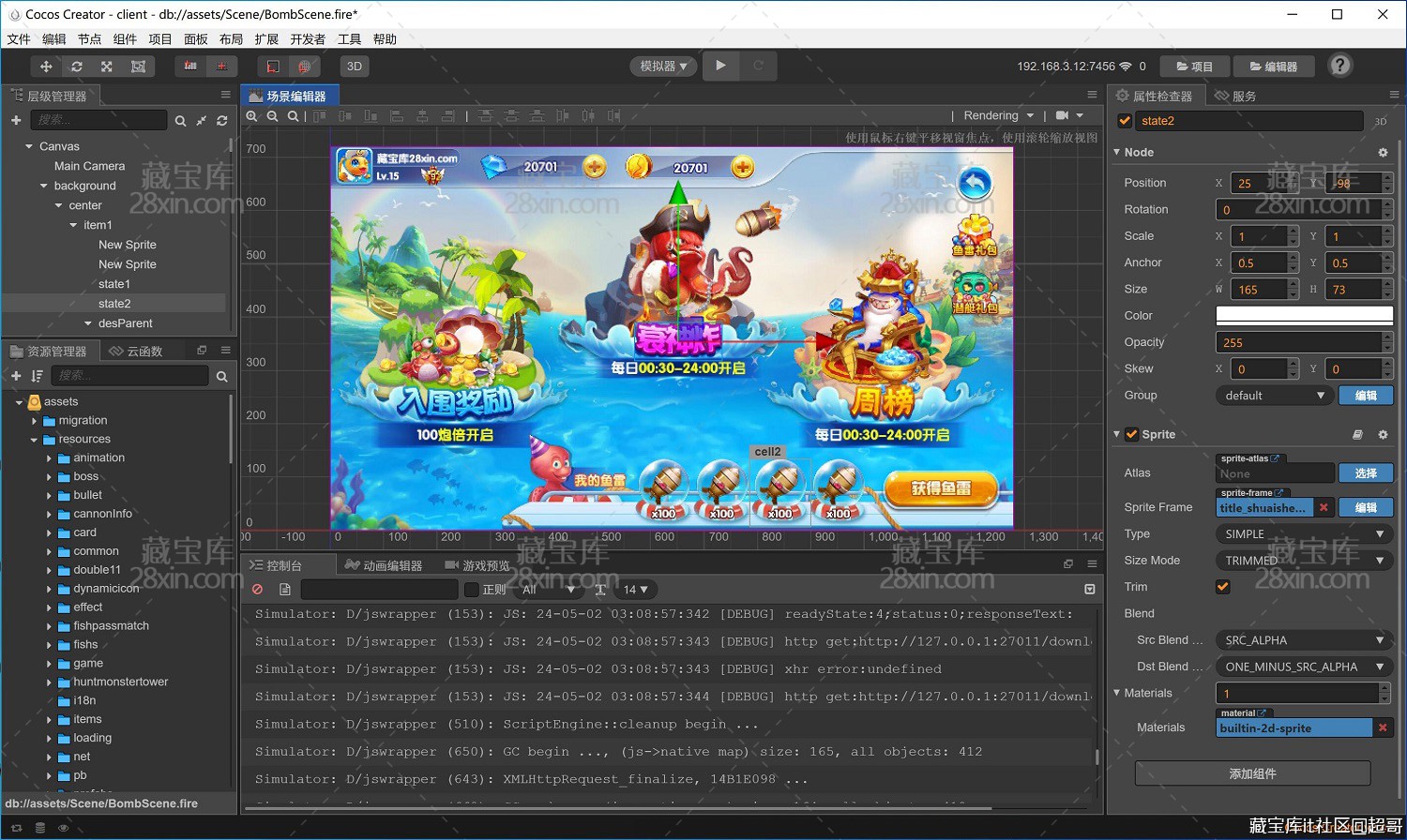
Task: Click the add component button
Action: pyautogui.click(x=1252, y=773)
